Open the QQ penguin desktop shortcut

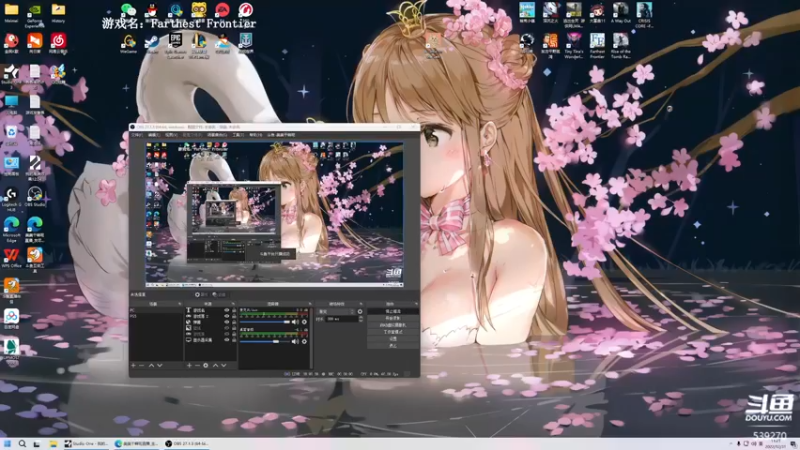pos(152,9)
